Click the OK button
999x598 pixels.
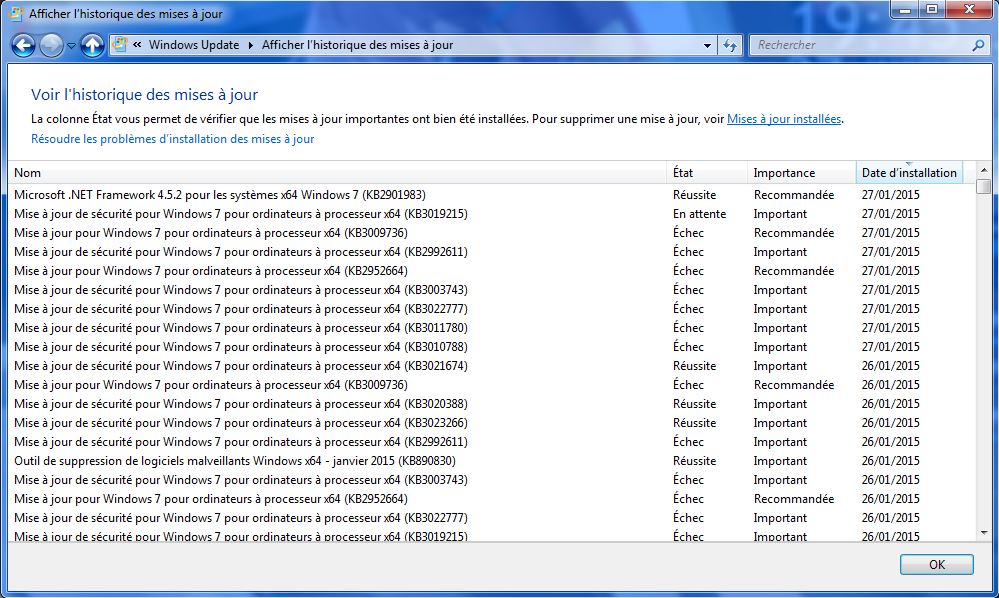click(937, 564)
